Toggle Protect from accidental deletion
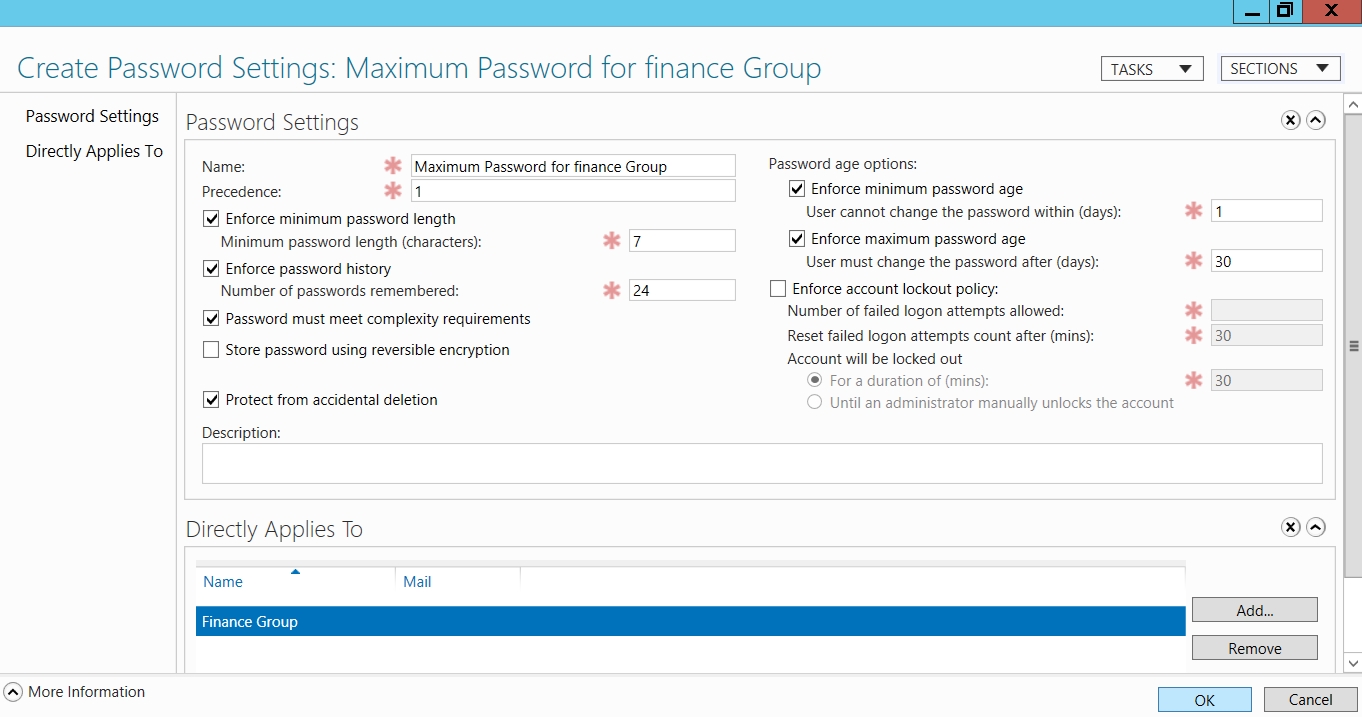This screenshot has height=717, width=1362. (211, 400)
